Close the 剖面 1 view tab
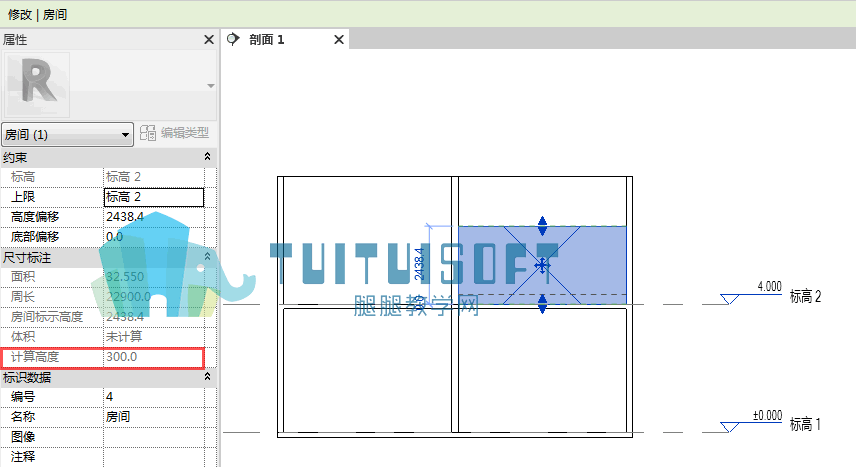Viewport: 856px width, 467px height. tap(338, 40)
